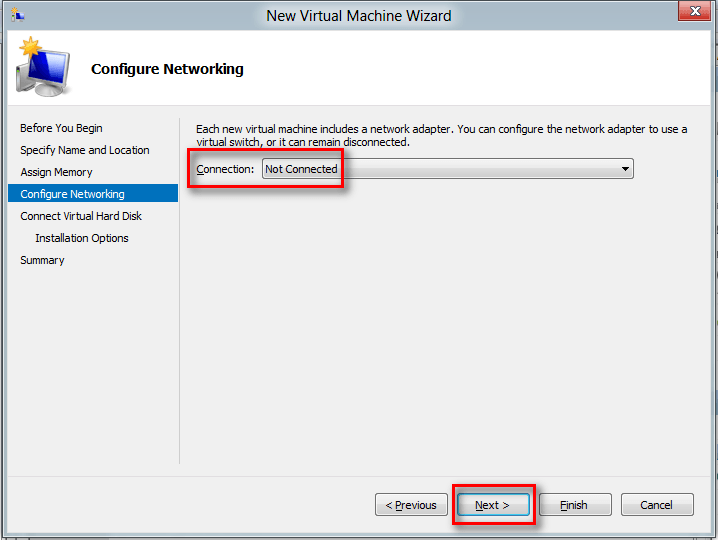718x540 pixels.
Task: Click the 'New Virtual Machine Wizard' title text
Action: (358, 15)
